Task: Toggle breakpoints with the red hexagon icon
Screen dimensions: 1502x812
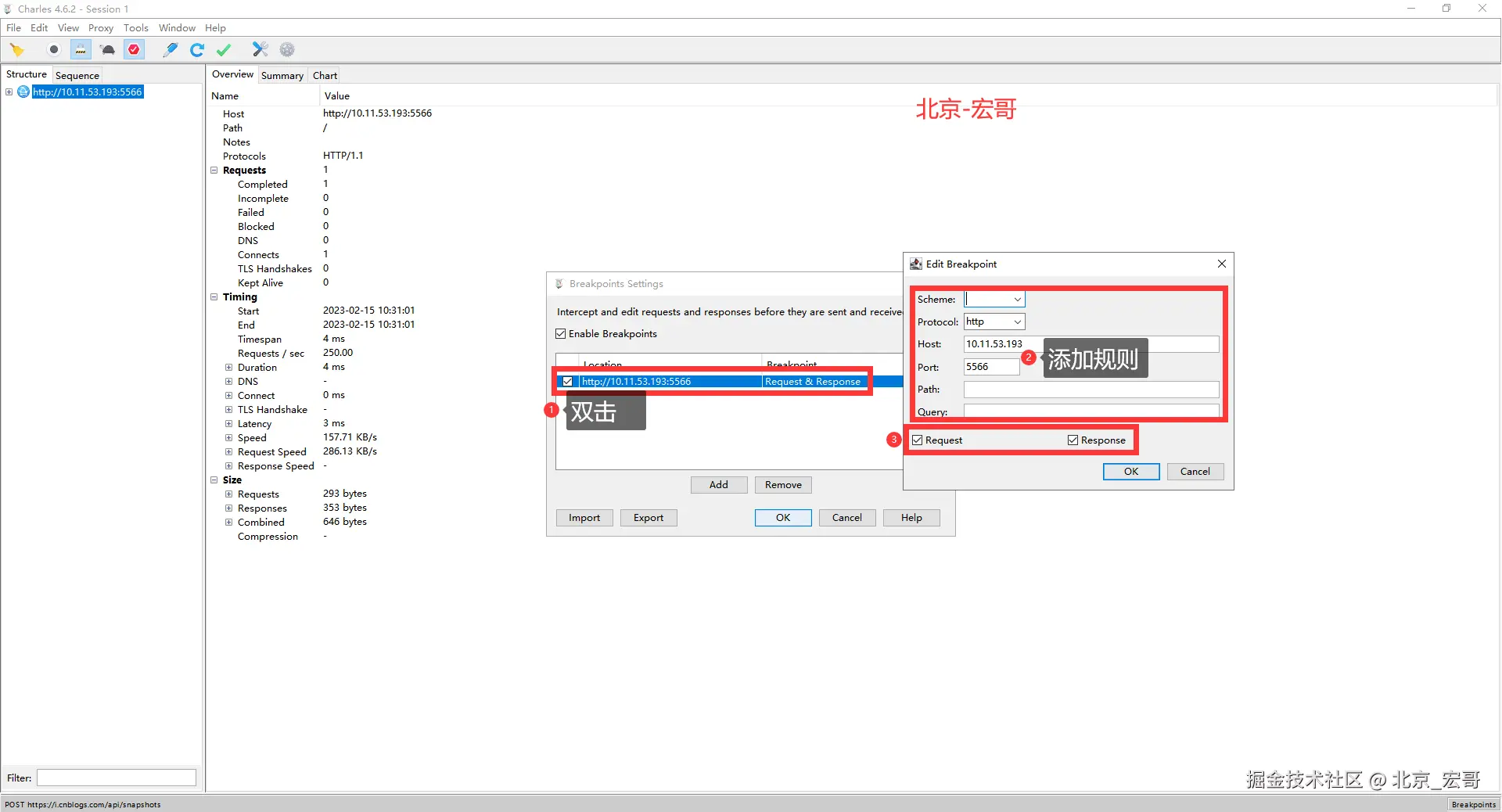Action: 135,50
